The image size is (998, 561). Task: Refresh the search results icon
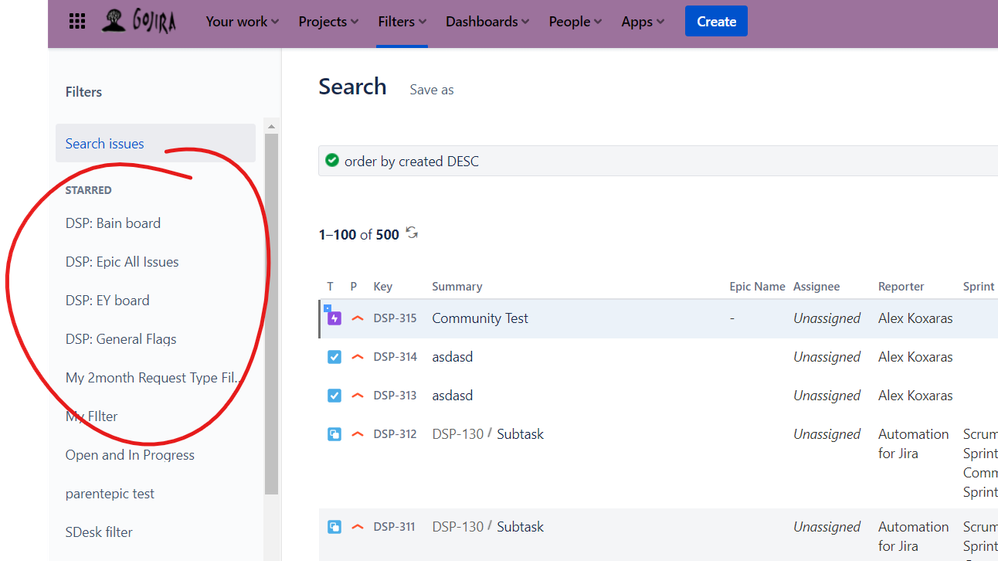[x=412, y=233]
